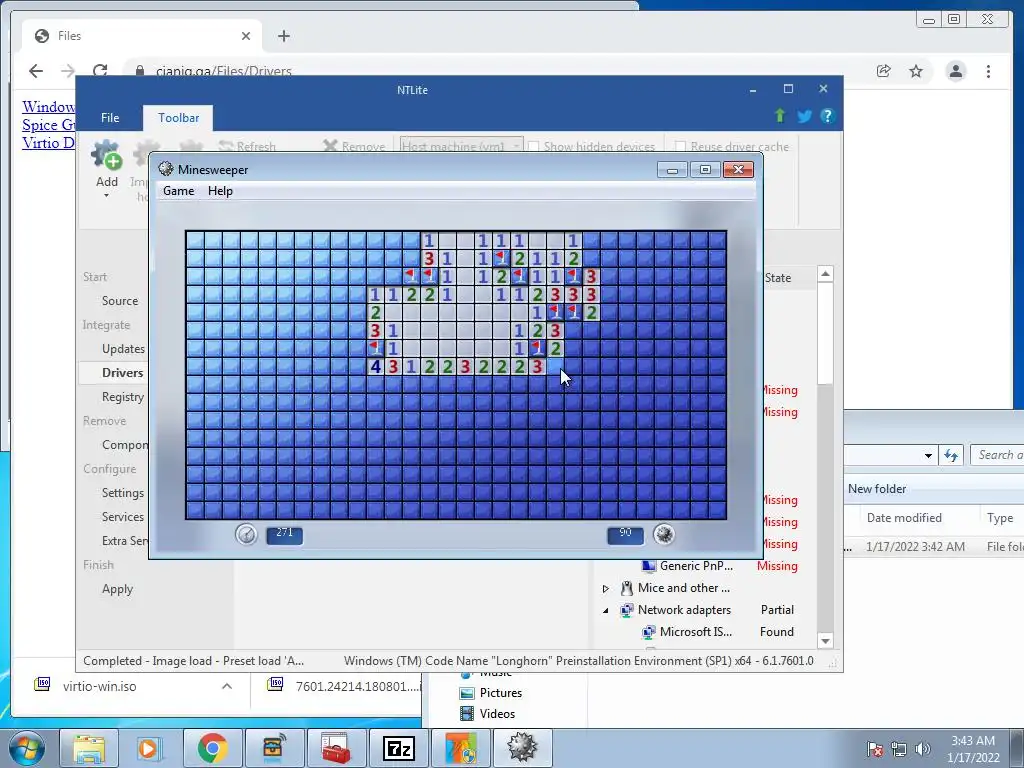This screenshot has height=768, width=1024.
Task: Click the volume speaker tray icon
Action: tap(923, 749)
